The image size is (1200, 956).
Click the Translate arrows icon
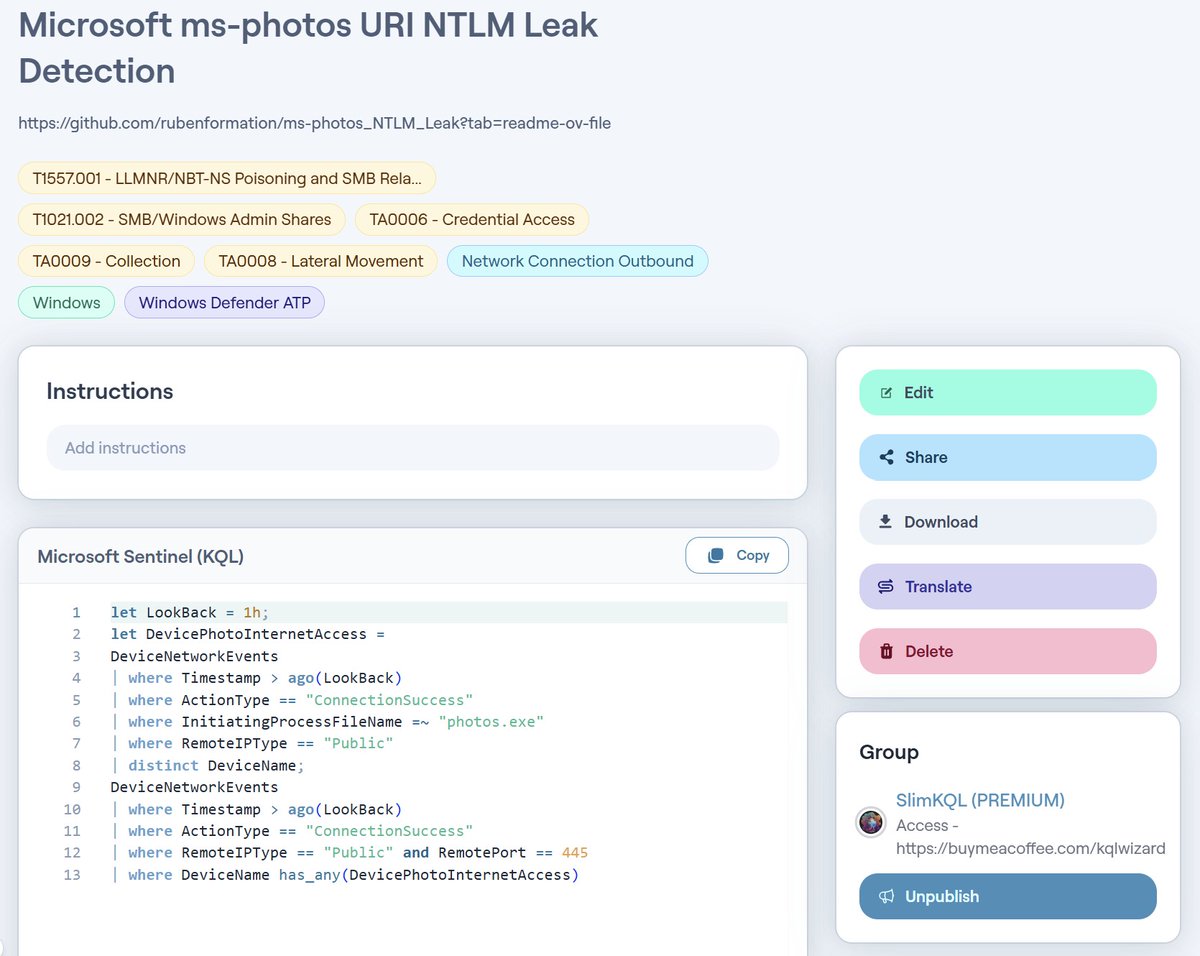coord(886,587)
